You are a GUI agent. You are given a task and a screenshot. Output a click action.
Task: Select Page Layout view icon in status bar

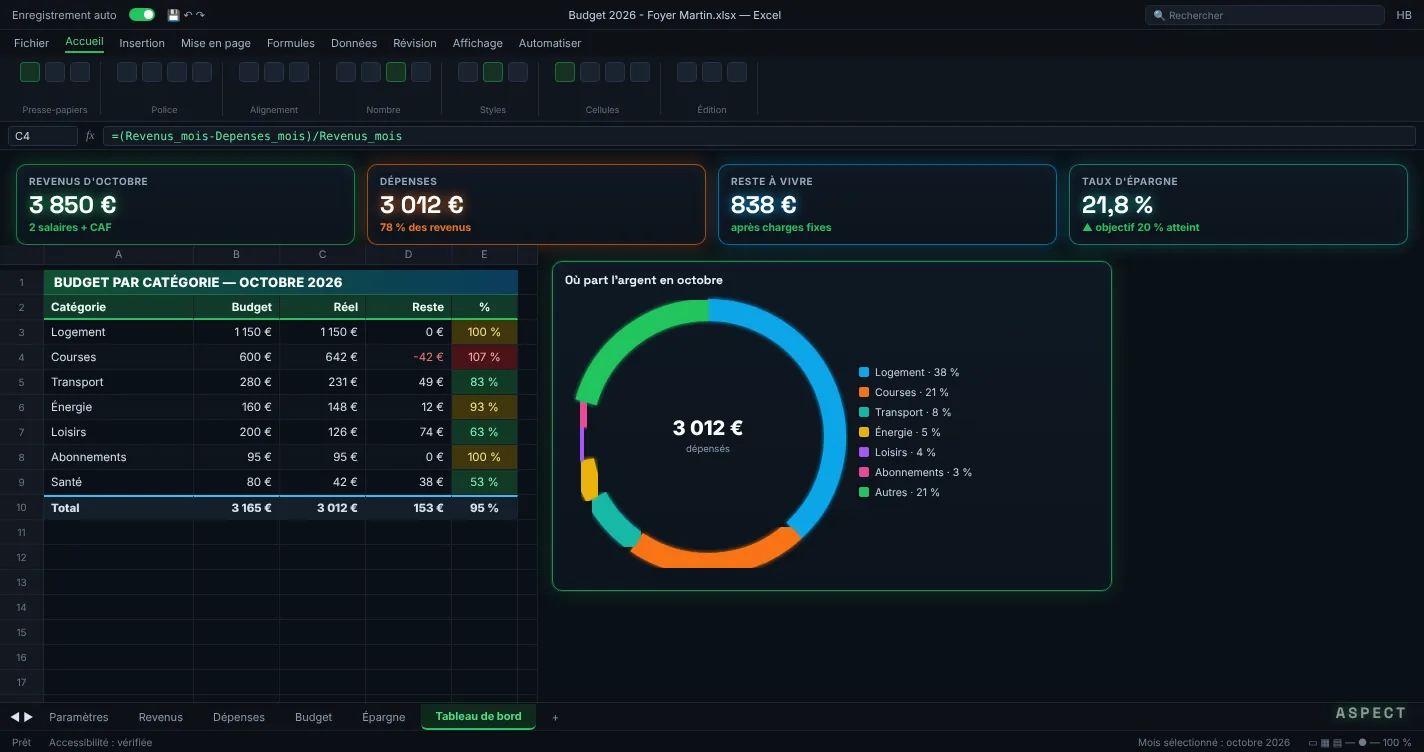[x=1324, y=743]
